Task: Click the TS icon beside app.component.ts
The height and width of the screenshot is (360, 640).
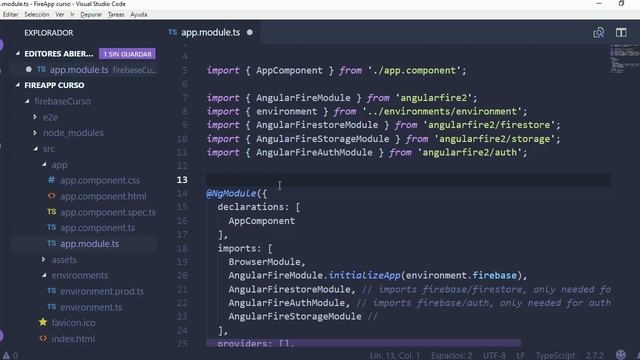Action: point(51,227)
